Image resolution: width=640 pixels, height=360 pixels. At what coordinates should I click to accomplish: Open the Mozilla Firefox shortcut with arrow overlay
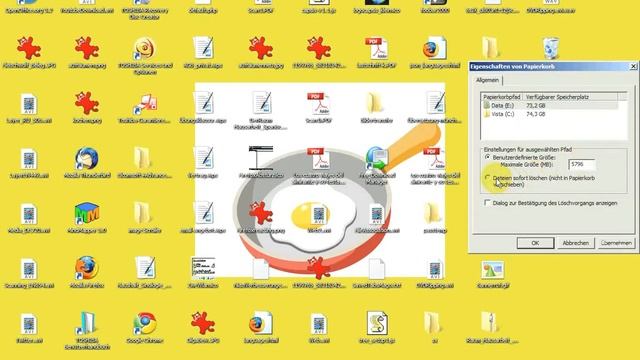point(87,268)
